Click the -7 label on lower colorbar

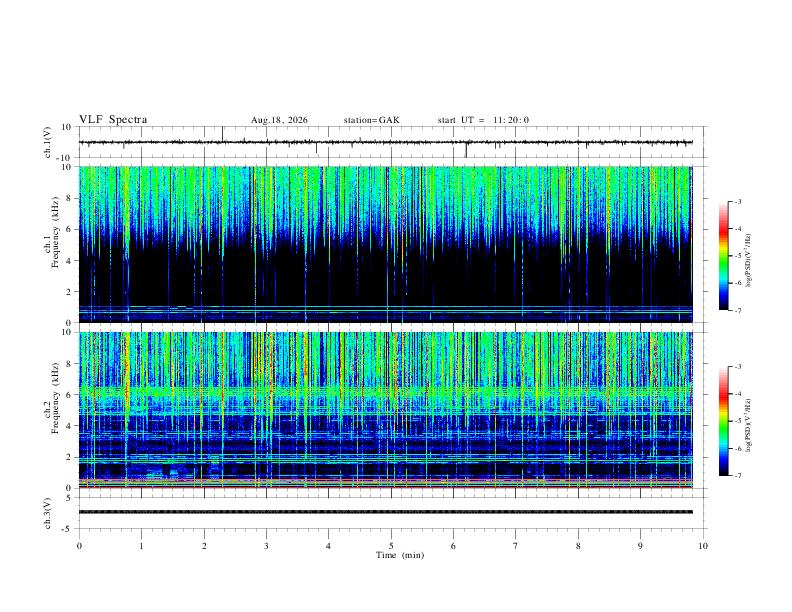737,476
